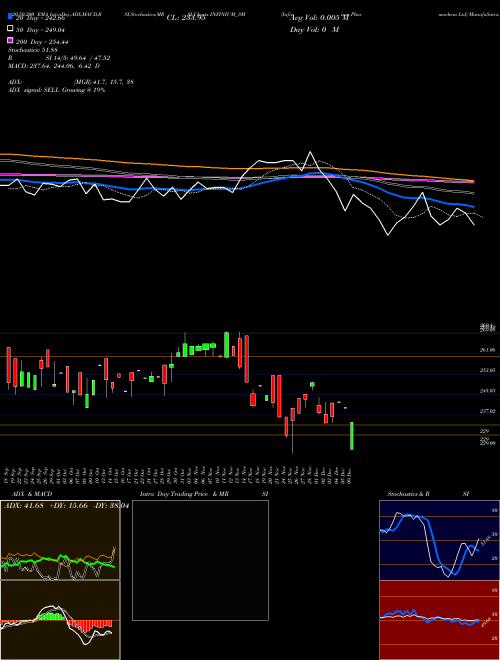This screenshot has height=660, width=500.
Task: Click the empty Intra Day Trading Price panel
Action: pos(200,560)
